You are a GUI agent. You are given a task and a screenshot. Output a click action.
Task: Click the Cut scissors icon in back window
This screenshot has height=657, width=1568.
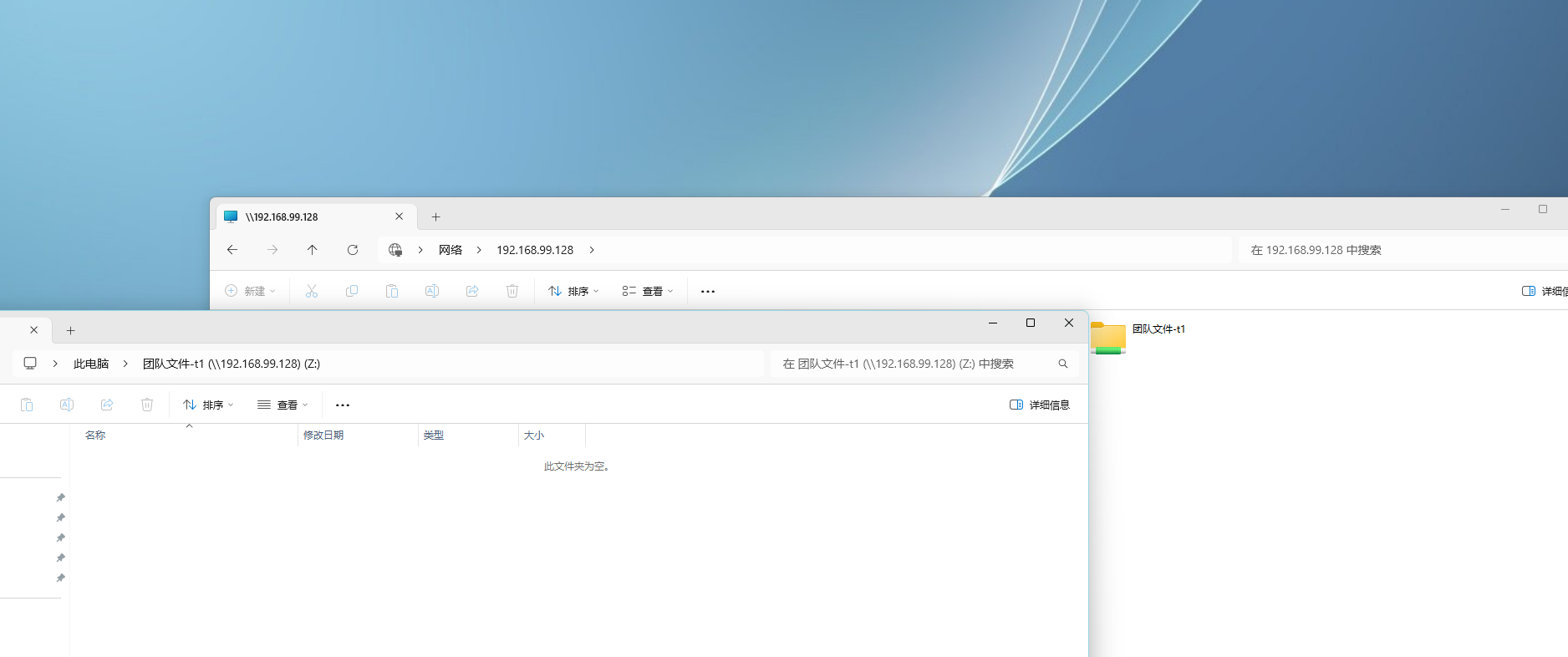312,291
